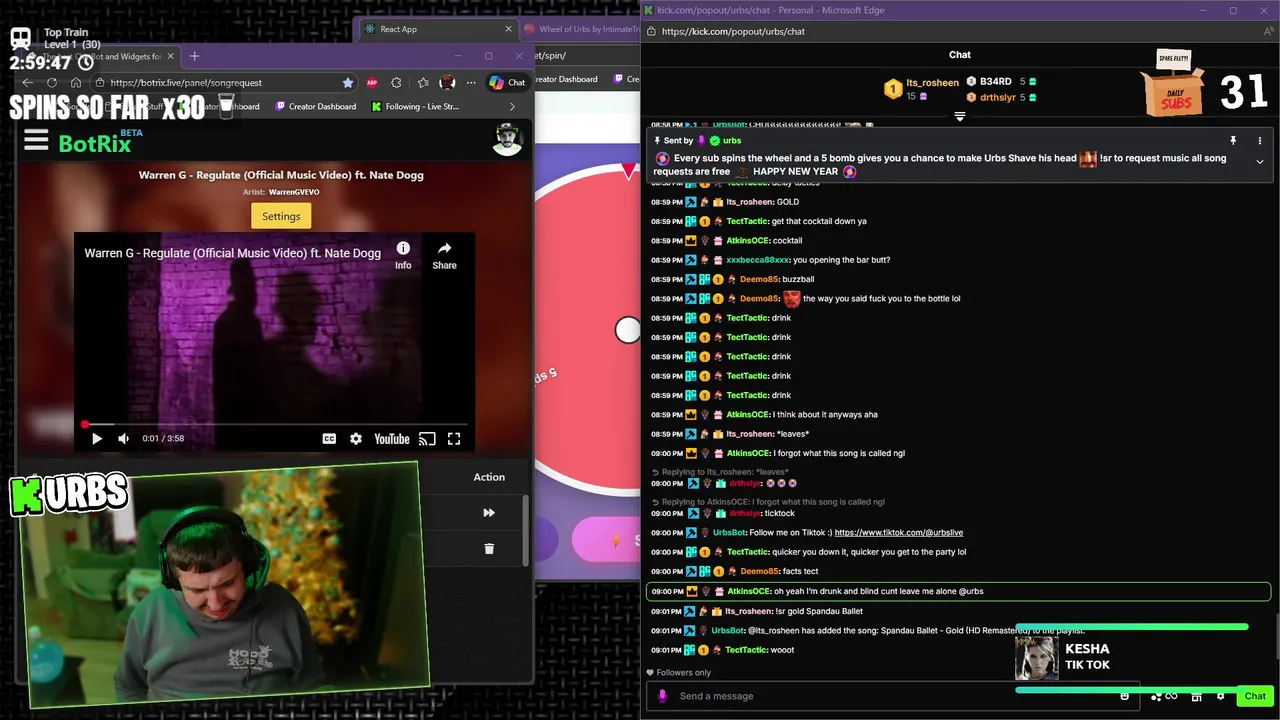This screenshot has height=720, width=1280.
Task: Open the chat shop icon
Action: pos(1196,696)
